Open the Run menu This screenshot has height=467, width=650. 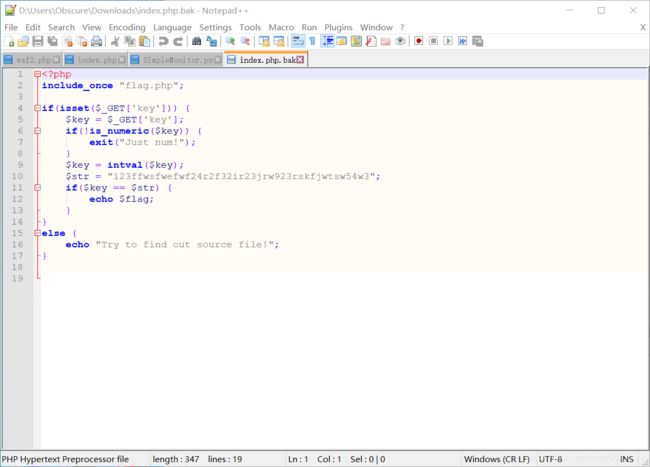point(309,27)
